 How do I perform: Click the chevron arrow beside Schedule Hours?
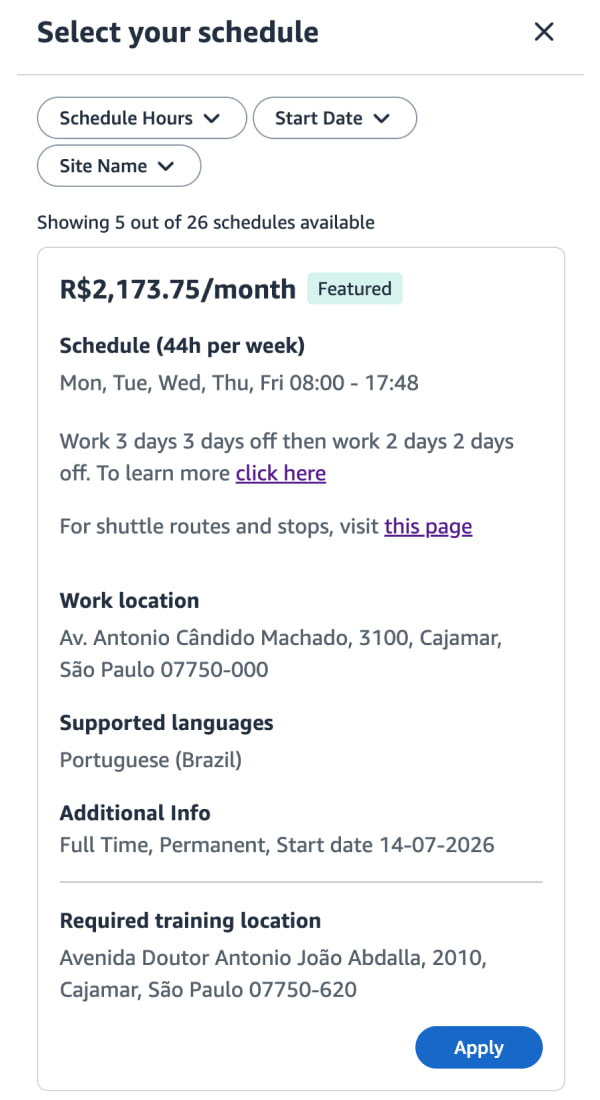click(211, 119)
